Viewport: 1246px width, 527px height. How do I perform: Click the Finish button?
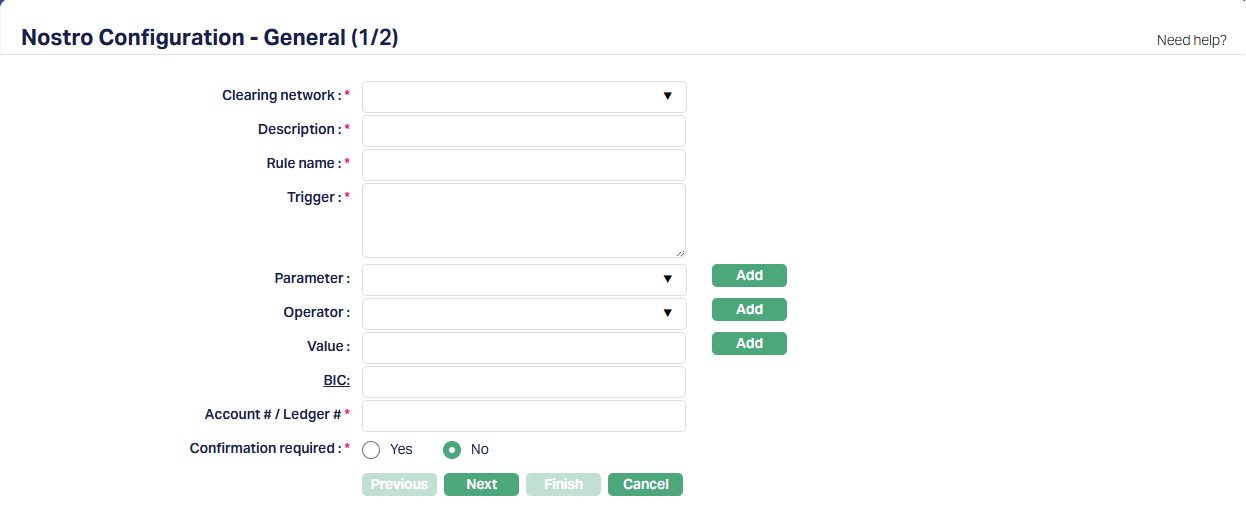[x=563, y=484]
